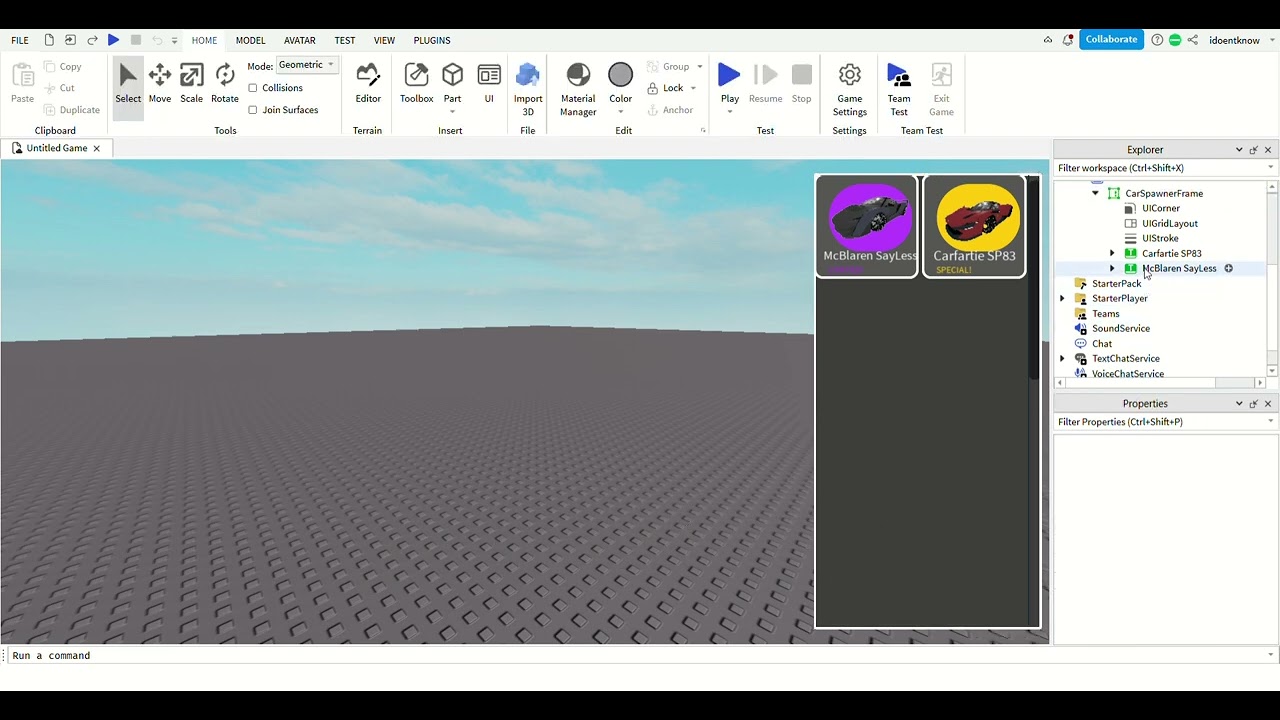The image size is (1280, 720).
Task: Click the Group tool in Edit section
Action: pyautogui.click(x=668, y=66)
